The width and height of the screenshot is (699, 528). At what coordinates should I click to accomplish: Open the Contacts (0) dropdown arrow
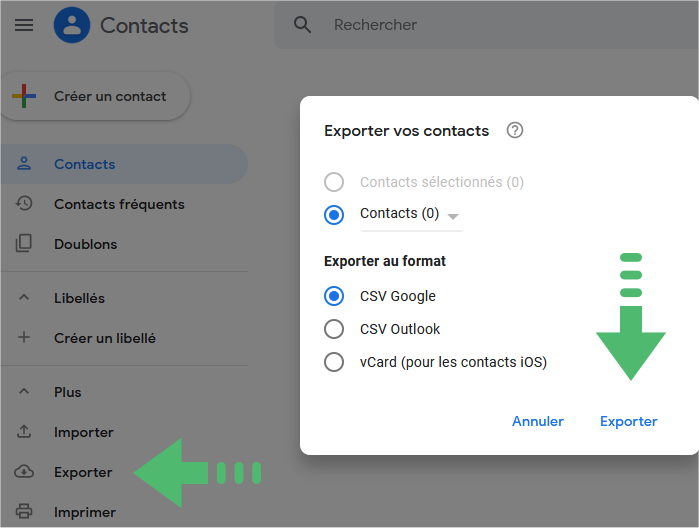pos(453,217)
